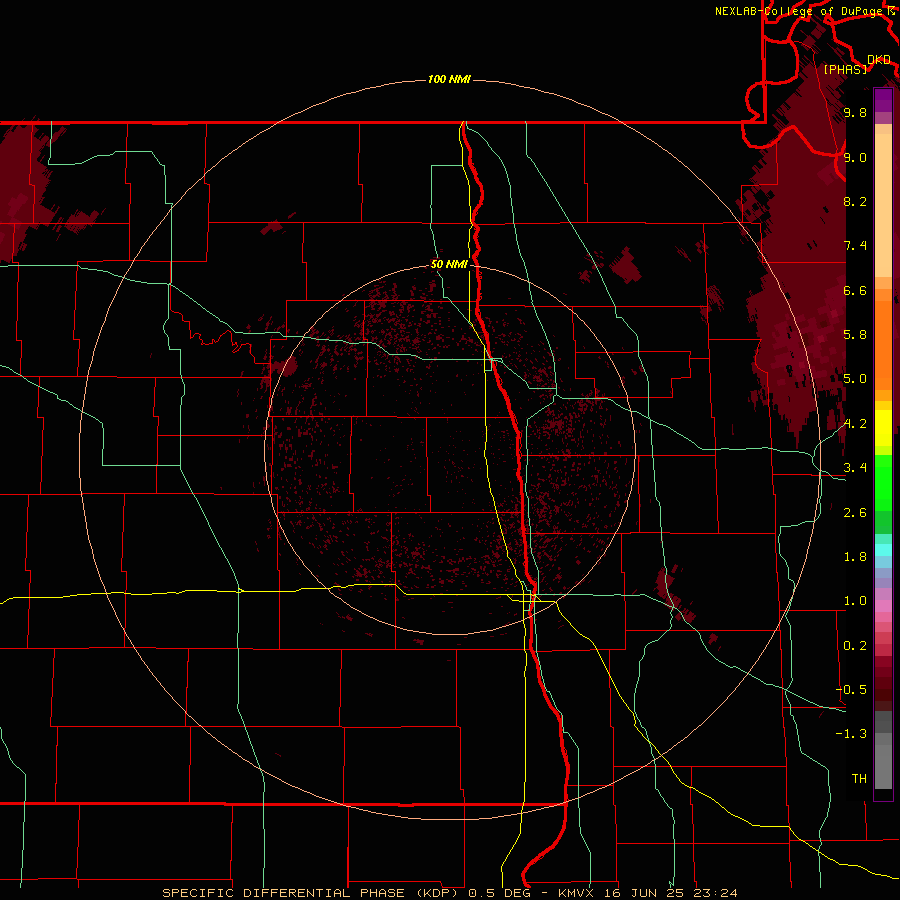Click the 50 NMI range ring label
This screenshot has width=900, height=900.
449,264
